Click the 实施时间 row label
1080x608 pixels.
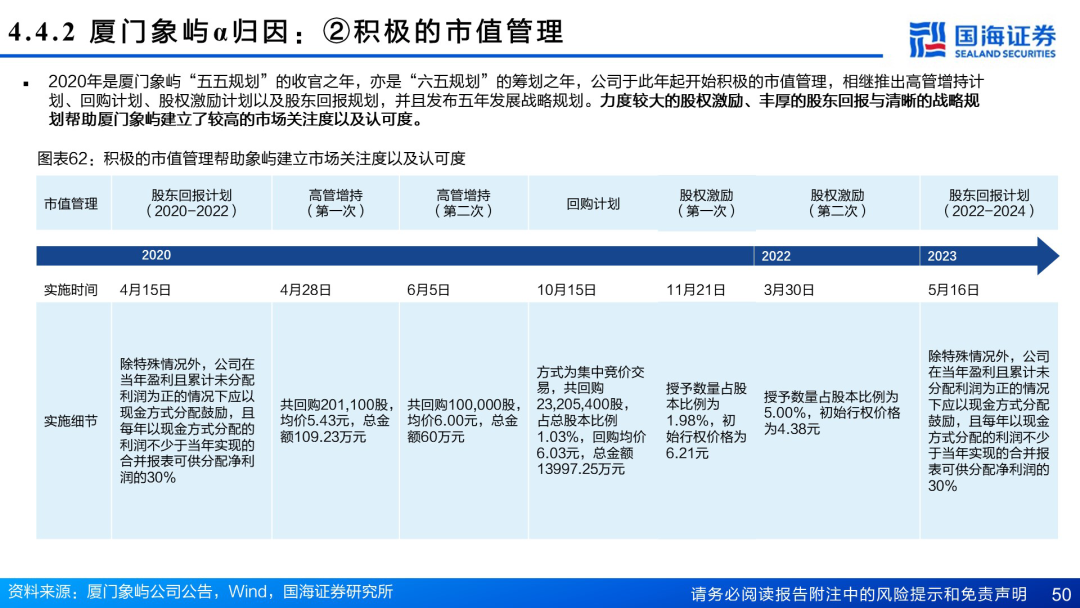click(71, 290)
